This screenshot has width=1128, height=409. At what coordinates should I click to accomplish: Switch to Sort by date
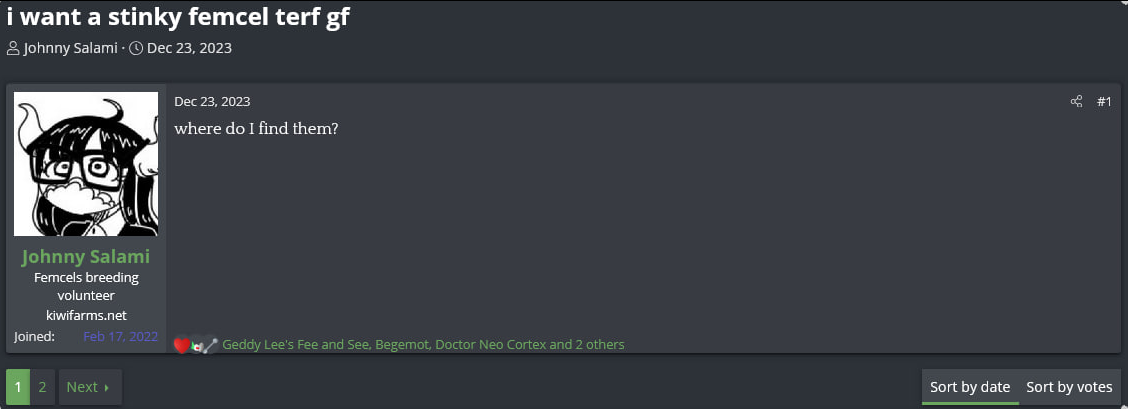coord(970,387)
